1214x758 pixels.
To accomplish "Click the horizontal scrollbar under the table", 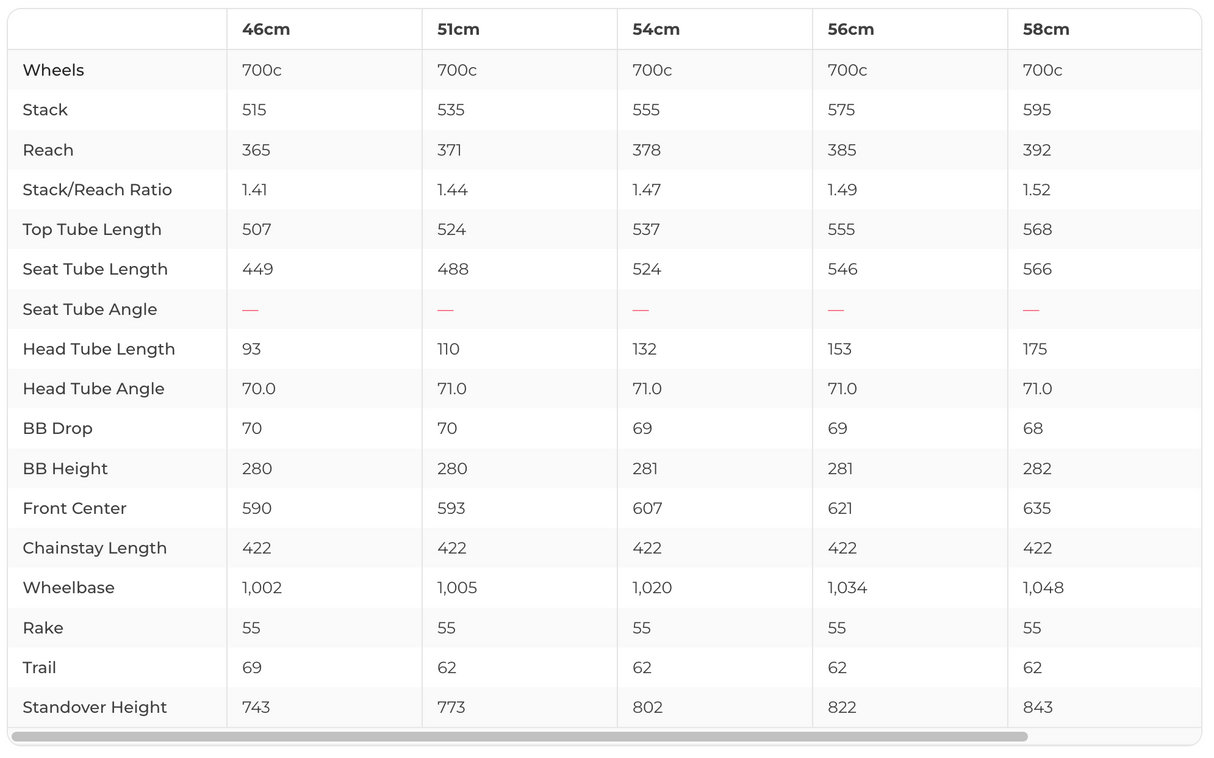I will click(x=519, y=737).
